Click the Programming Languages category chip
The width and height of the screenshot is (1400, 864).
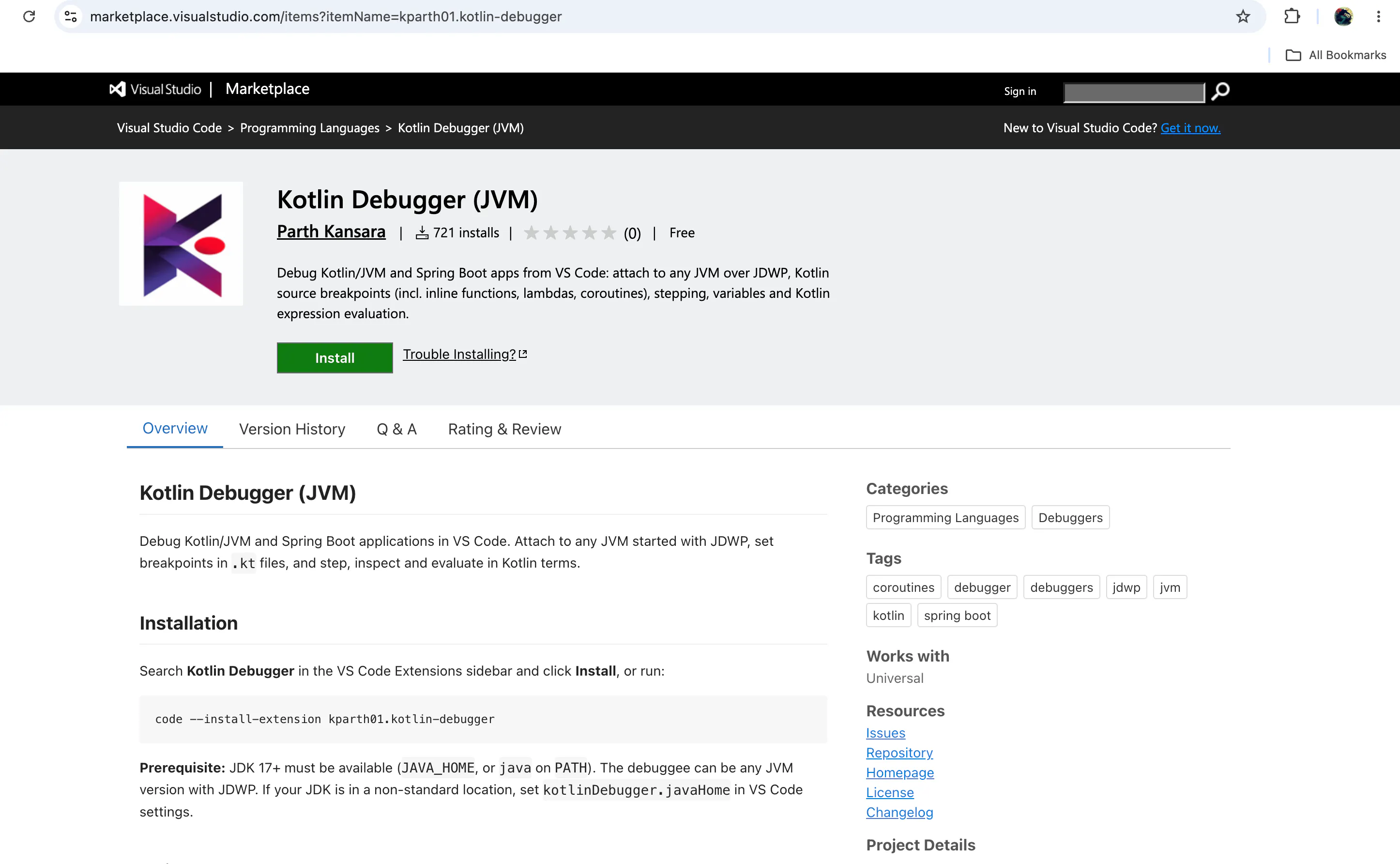(945, 518)
